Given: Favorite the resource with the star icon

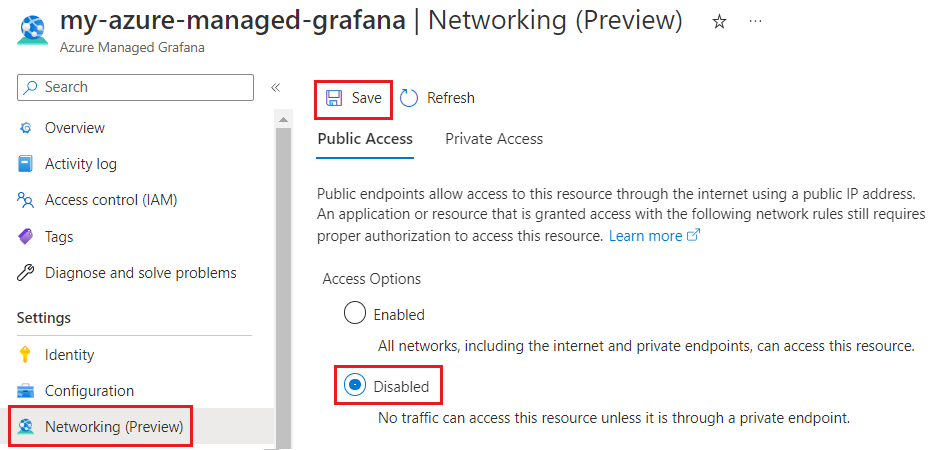Looking at the screenshot, I should [x=720, y=22].
